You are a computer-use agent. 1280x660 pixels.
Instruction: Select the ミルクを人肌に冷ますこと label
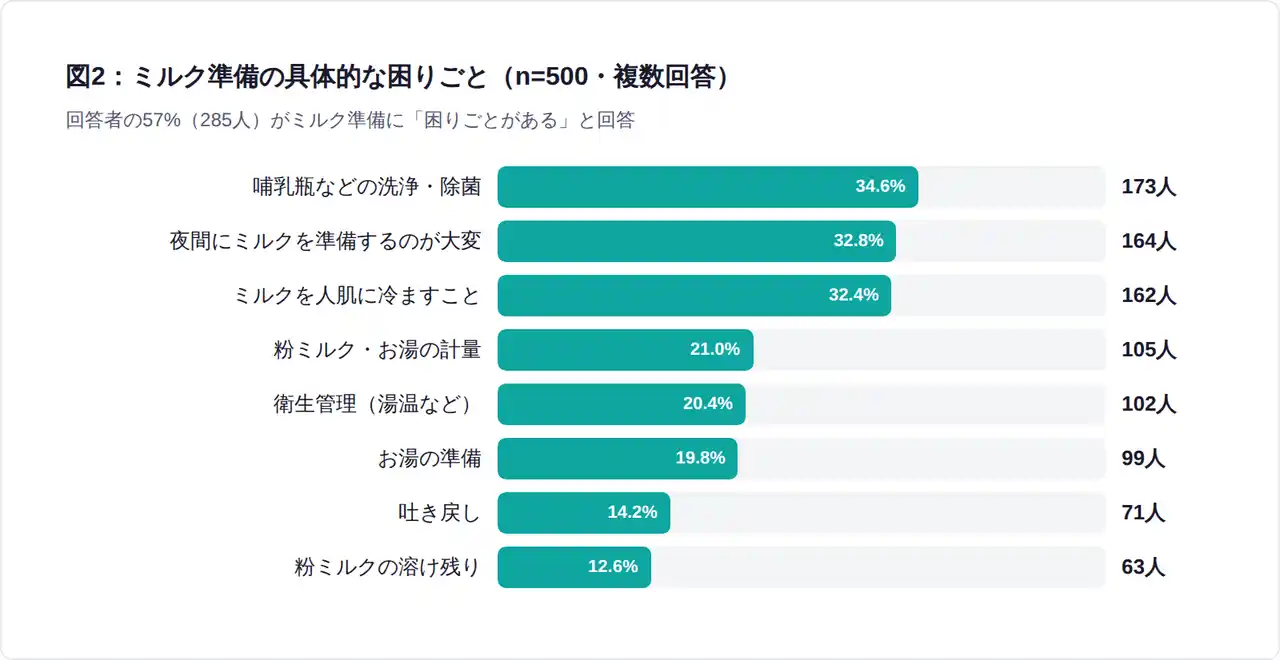pyautogui.click(x=356, y=296)
